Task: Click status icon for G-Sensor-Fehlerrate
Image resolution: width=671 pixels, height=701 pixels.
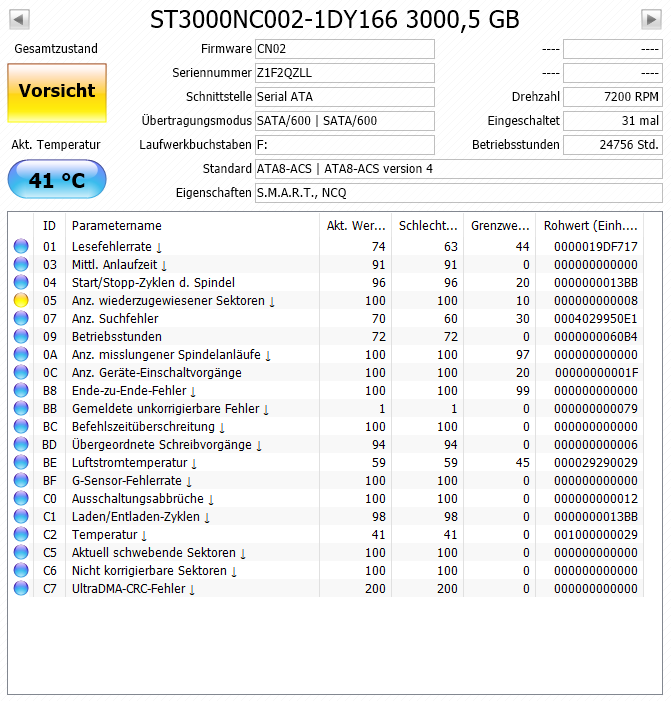Action: (x=21, y=480)
